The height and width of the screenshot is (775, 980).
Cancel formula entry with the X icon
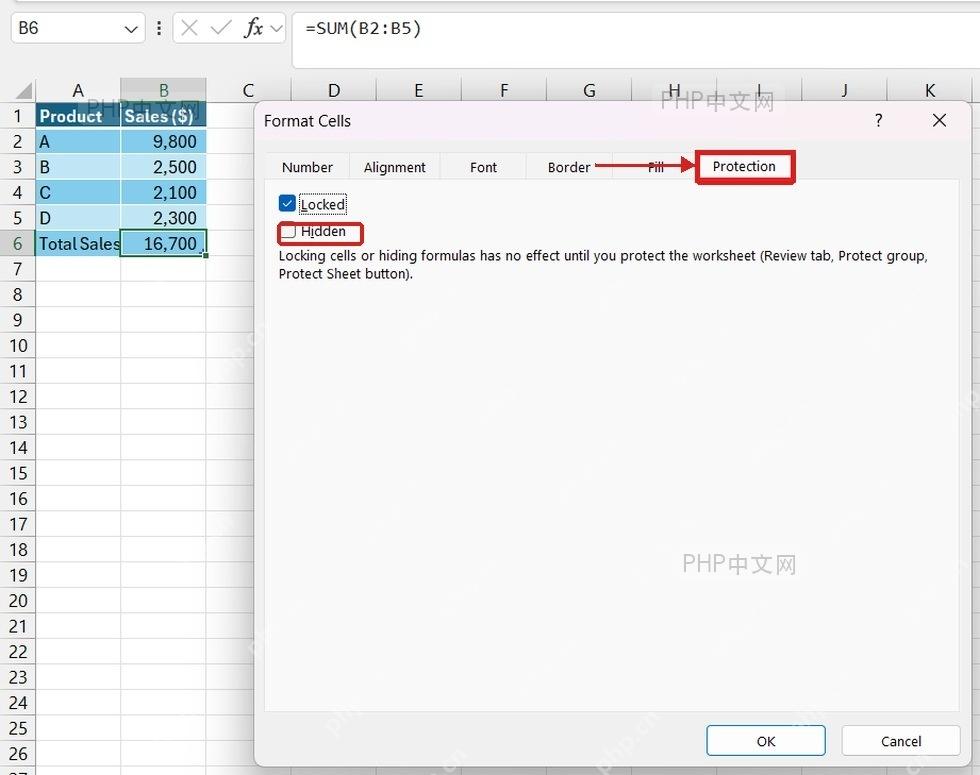click(189, 28)
